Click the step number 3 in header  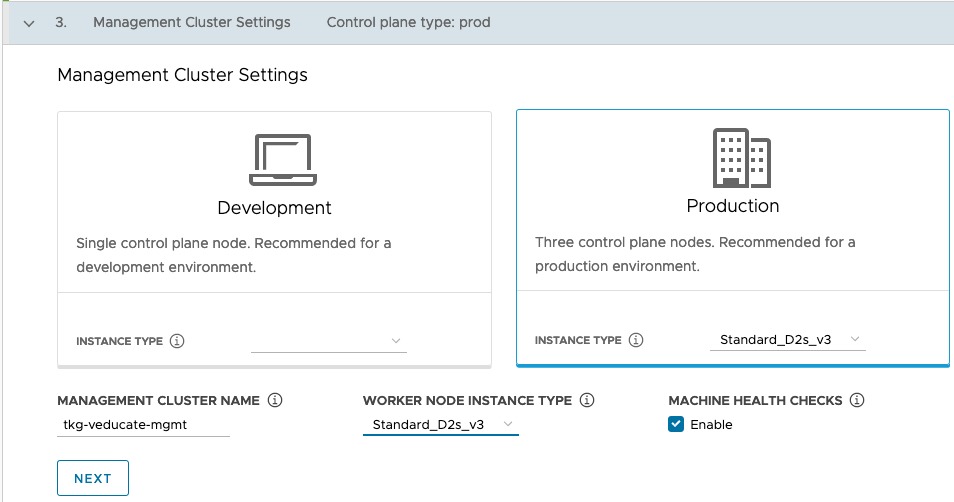coord(61,23)
